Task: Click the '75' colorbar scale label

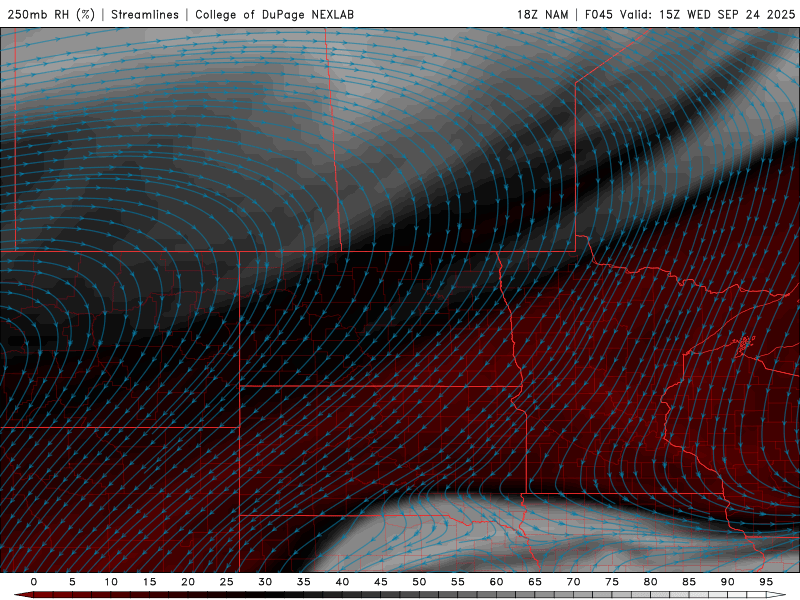Action: [x=611, y=582]
